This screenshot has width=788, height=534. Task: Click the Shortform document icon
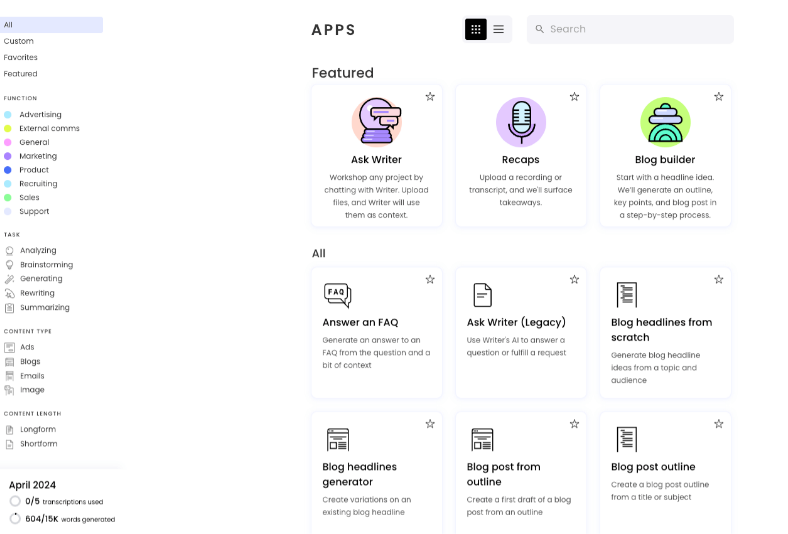click(x=9, y=444)
